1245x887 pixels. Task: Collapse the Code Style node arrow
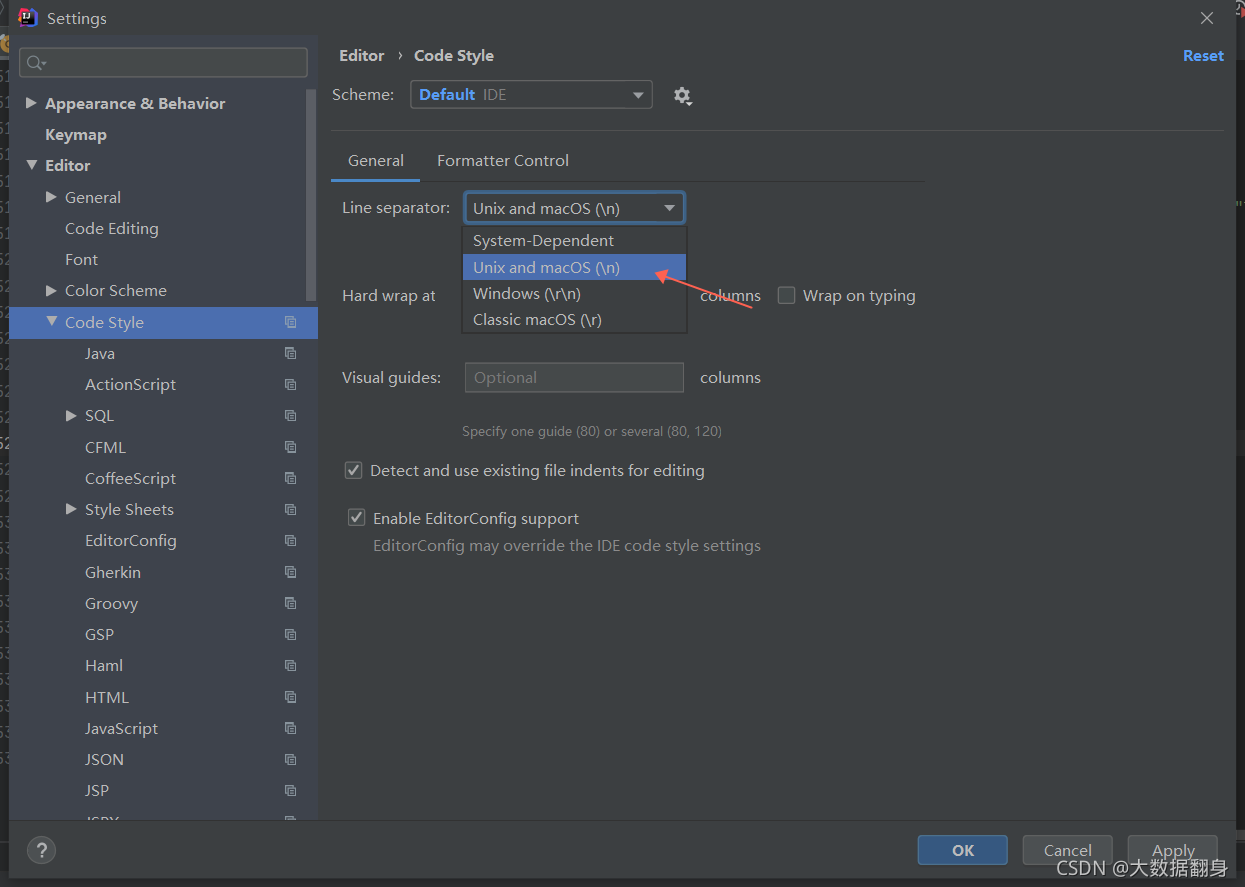click(51, 322)
